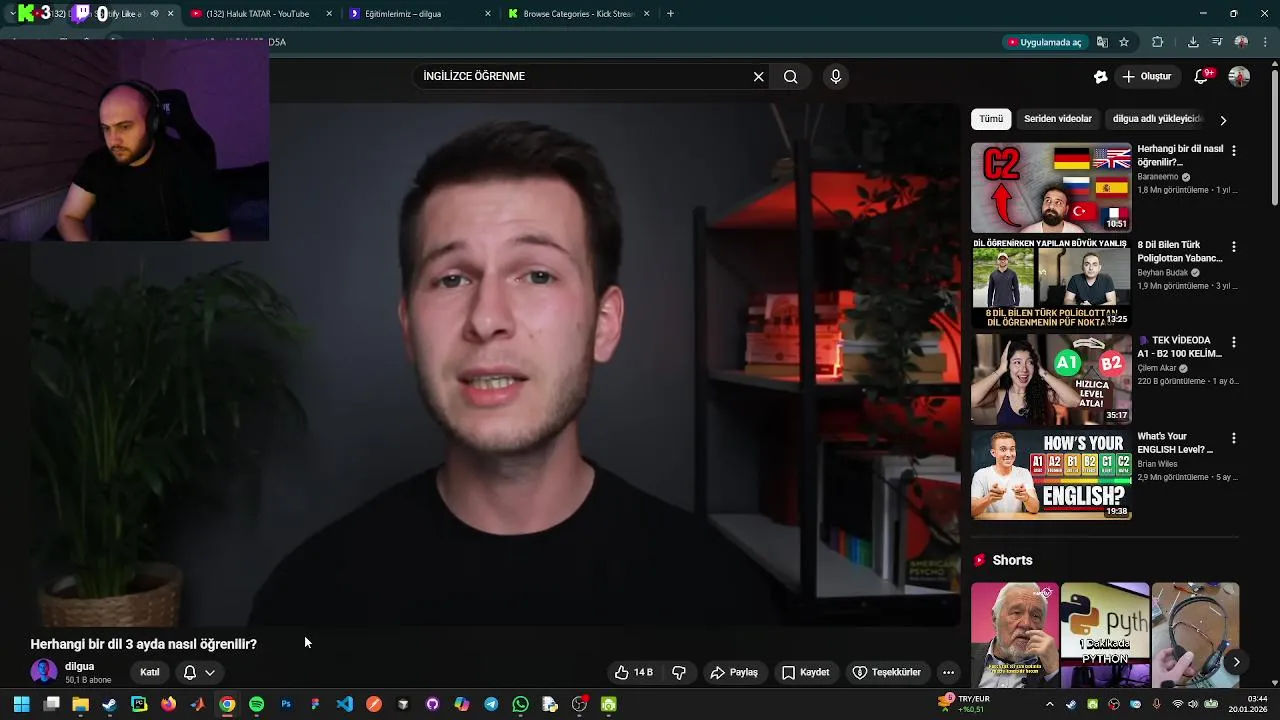The height and width of the screenshot is (720, 1280).
Task: Select dilgua adlı yükleyiciden chip
Action: [x=1156, y=119]
